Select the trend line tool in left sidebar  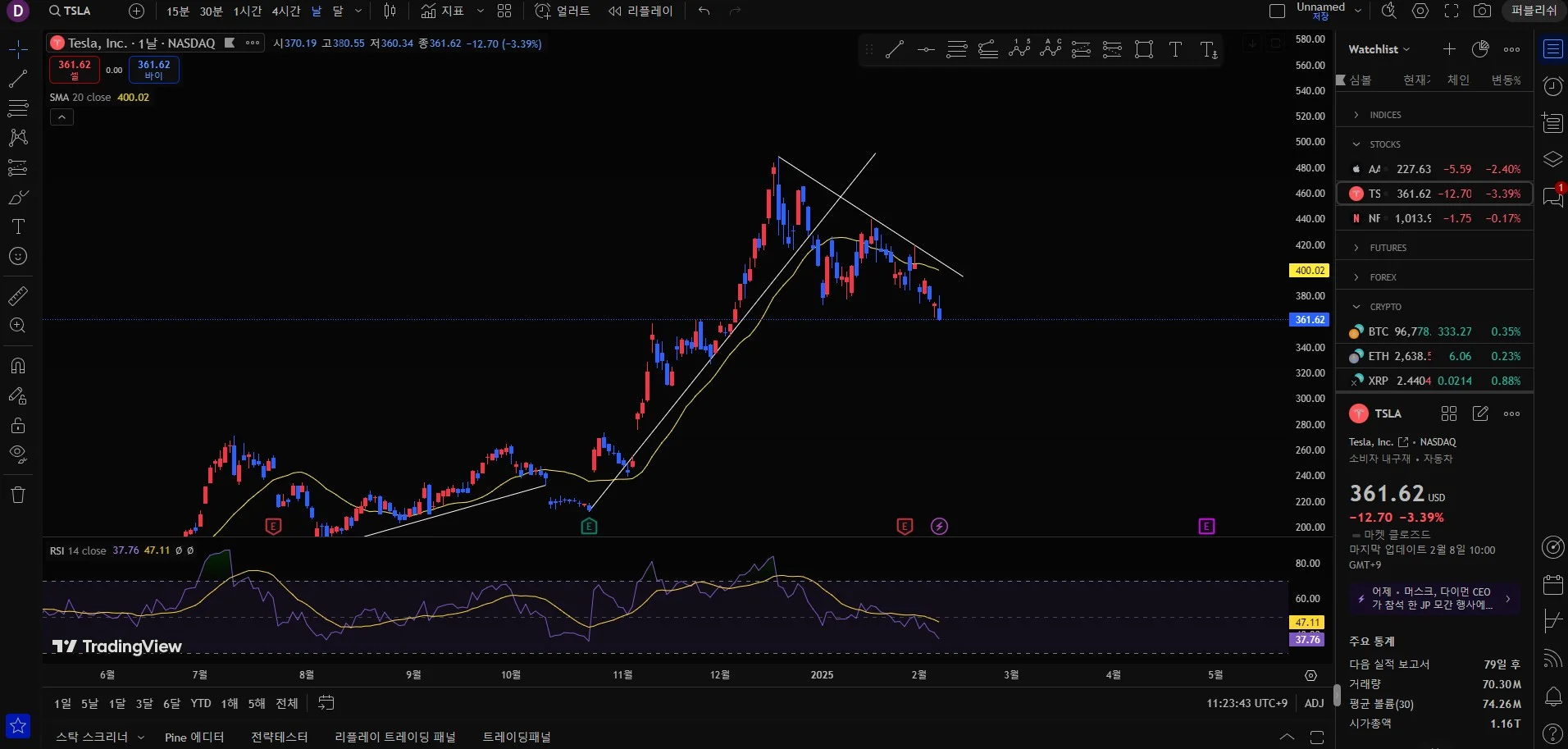[18, 79]
